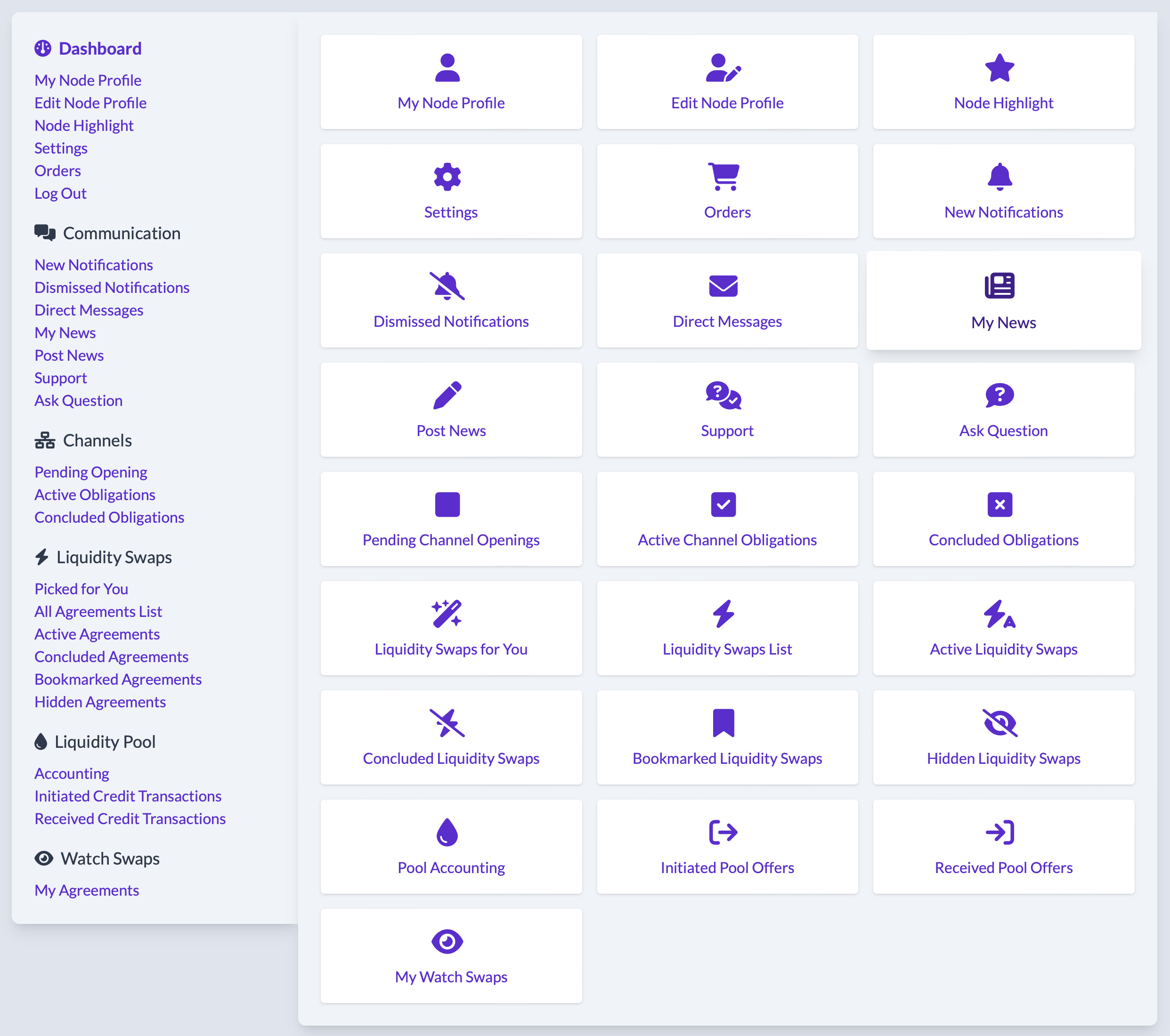Image resolution: width=1170 pixels, height=1036 pixels.
Task: Select Concluded Agreements in Liquidity Swaps section
Action: click(x=111, y=657)
